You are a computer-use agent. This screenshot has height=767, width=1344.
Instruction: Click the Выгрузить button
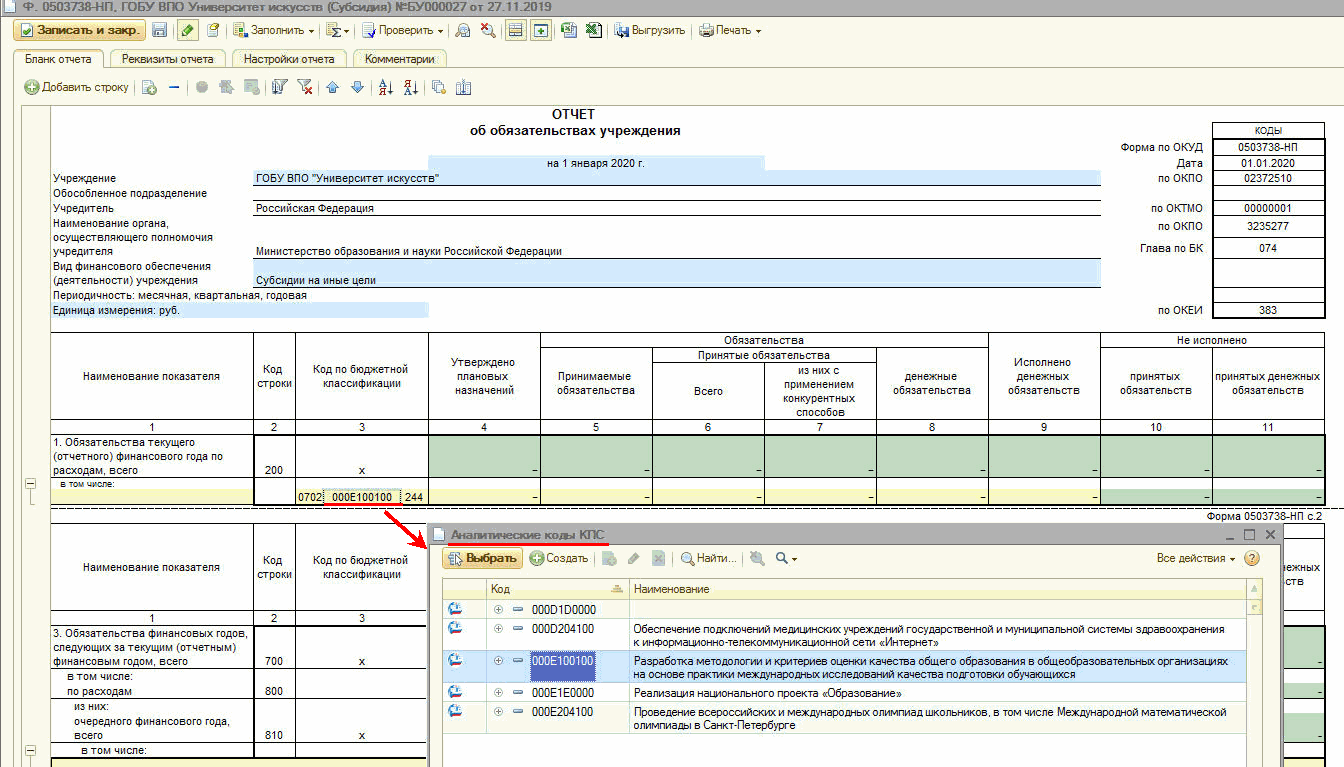click(649, 30)
